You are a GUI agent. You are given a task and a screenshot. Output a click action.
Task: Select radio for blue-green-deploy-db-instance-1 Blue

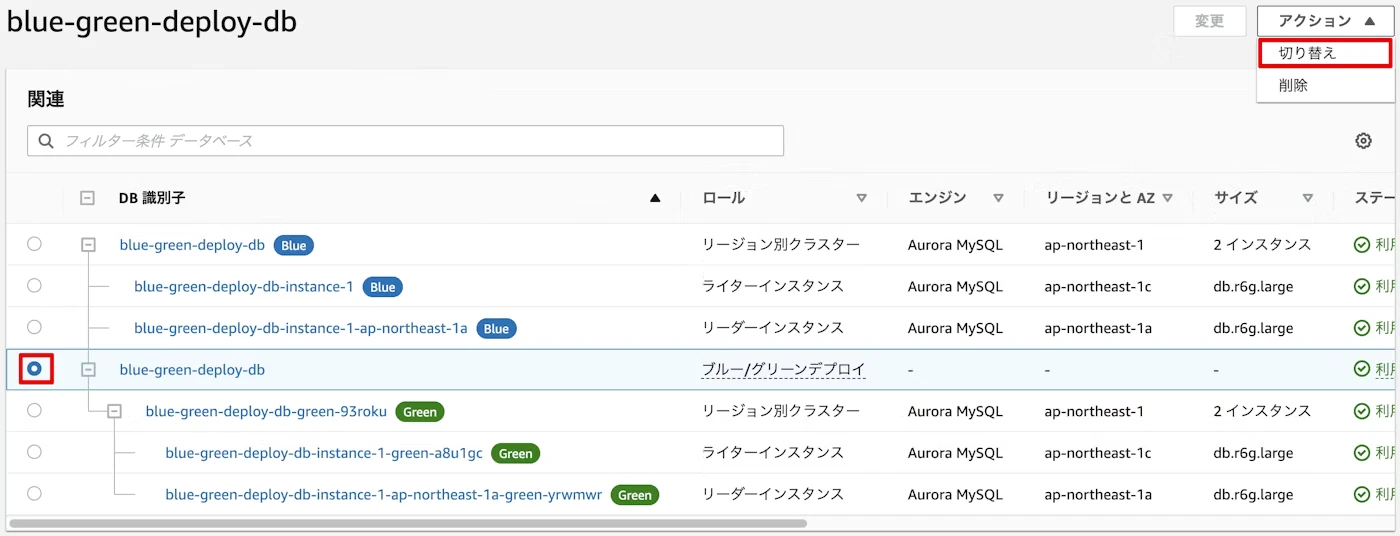tap(35, 286)
